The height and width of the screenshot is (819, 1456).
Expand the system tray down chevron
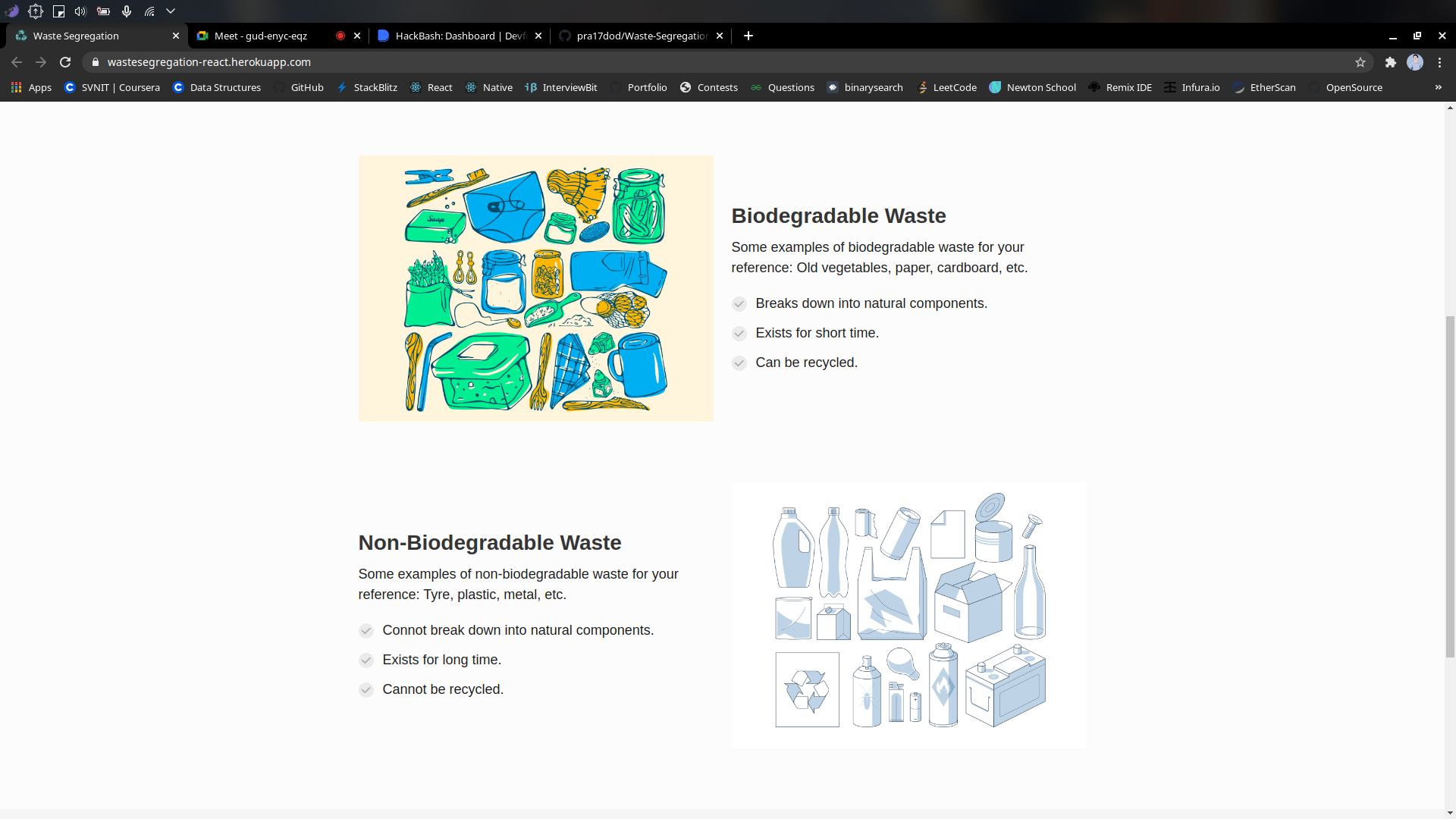(x=171, y=11)
